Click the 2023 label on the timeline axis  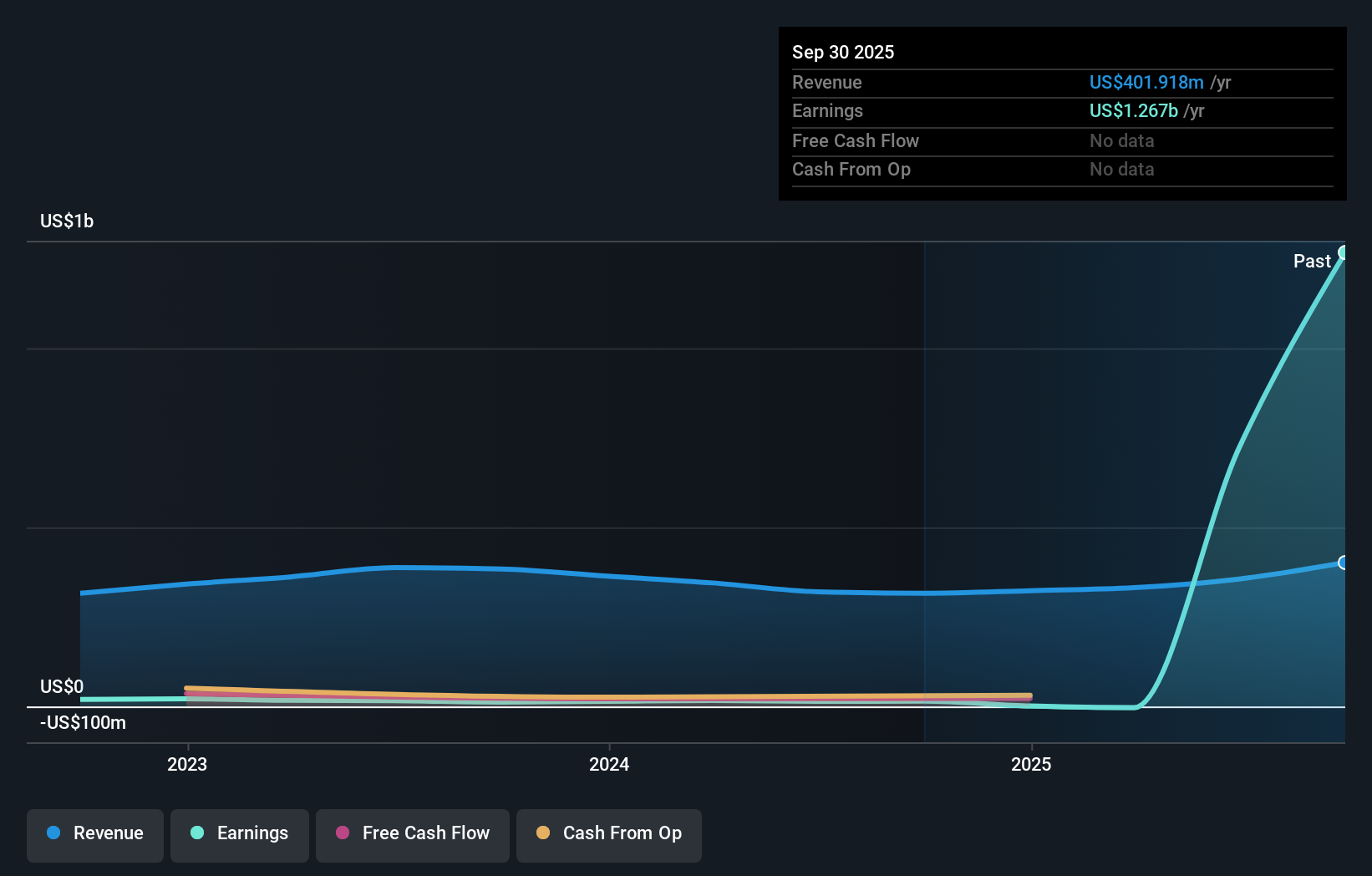point(187,763)
